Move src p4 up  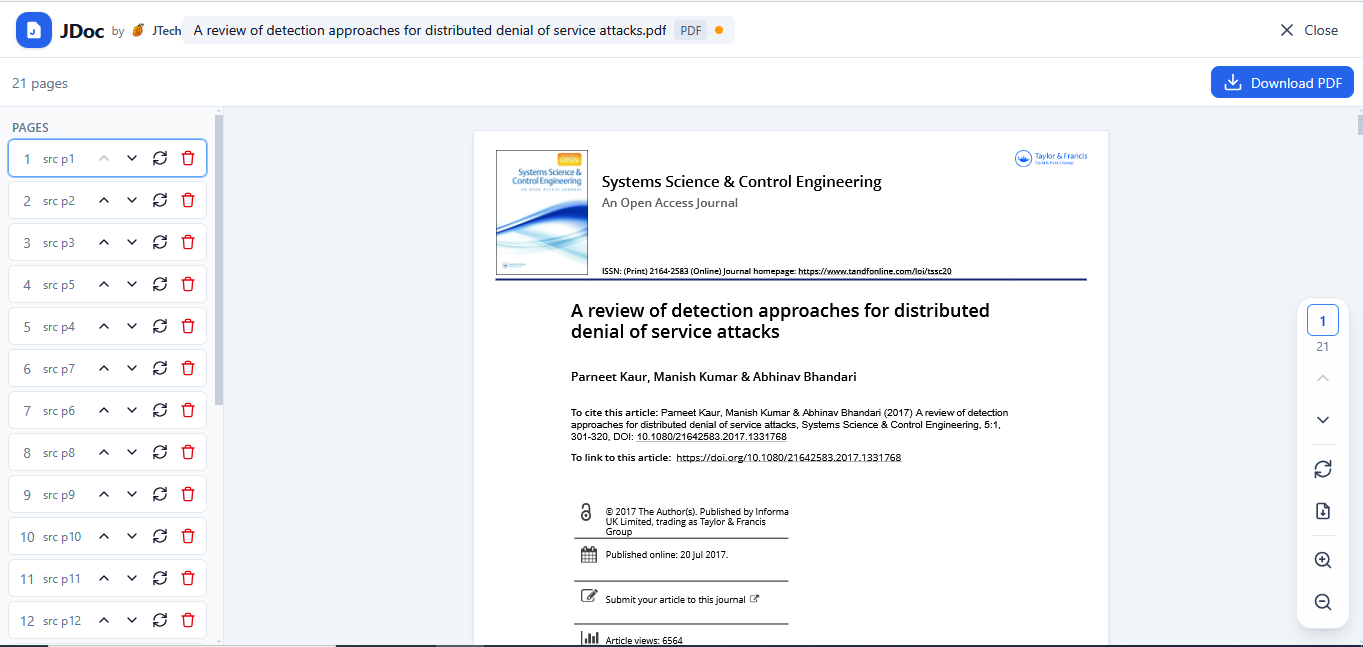click(104, 326)
